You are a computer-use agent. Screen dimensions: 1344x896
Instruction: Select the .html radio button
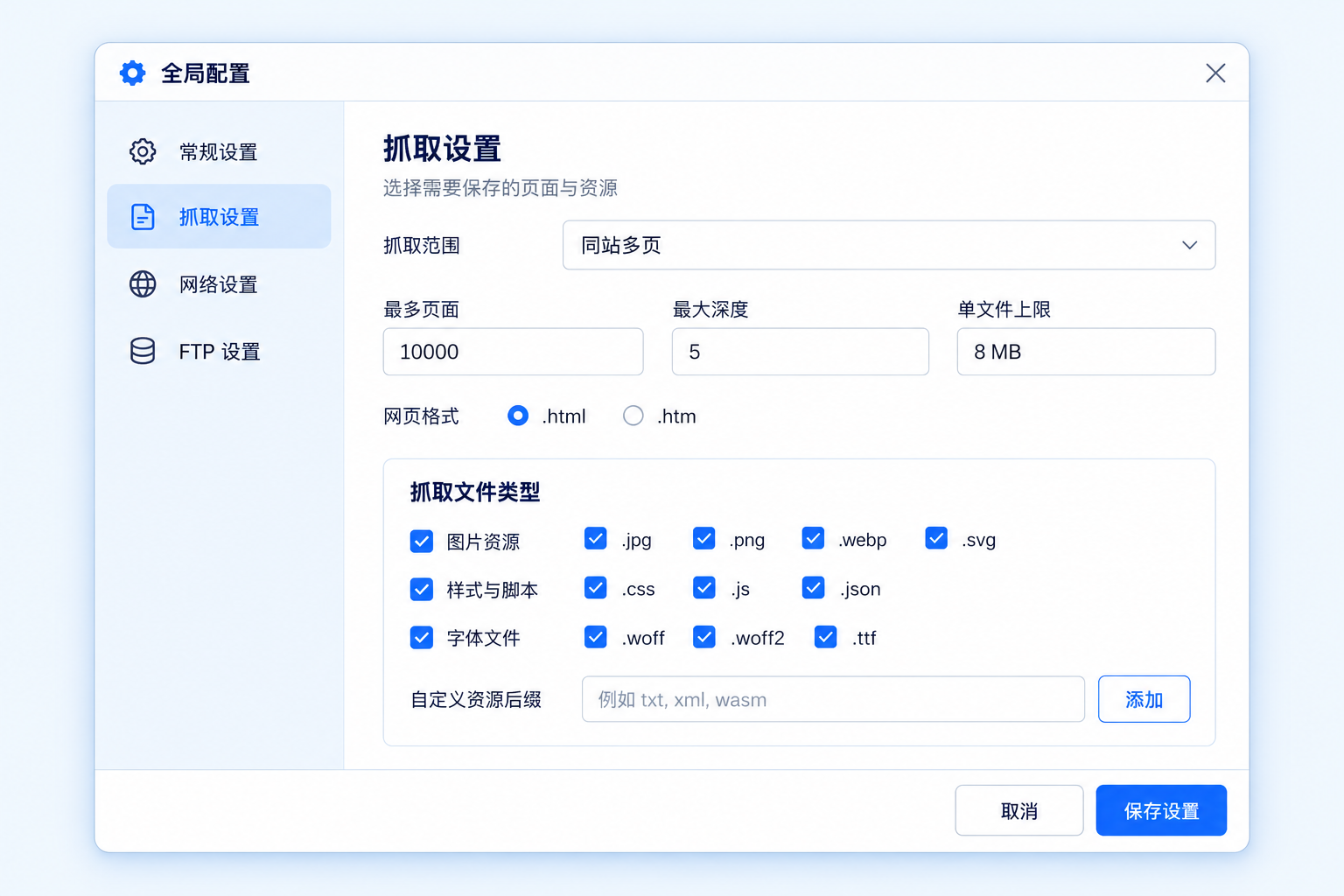pos(518,416)
